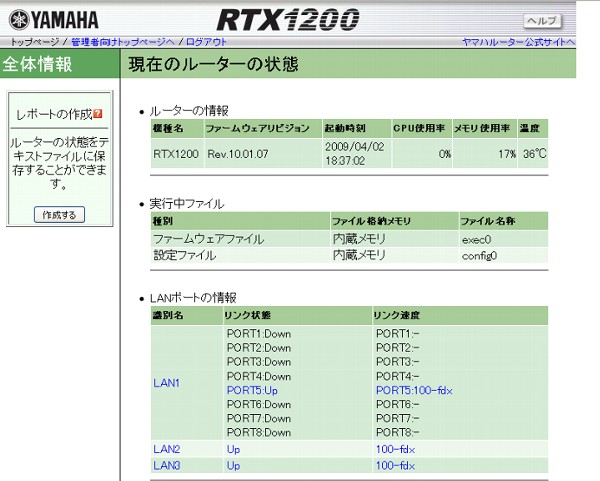Open the red help icon beside レポートの作成

point(98,114)
